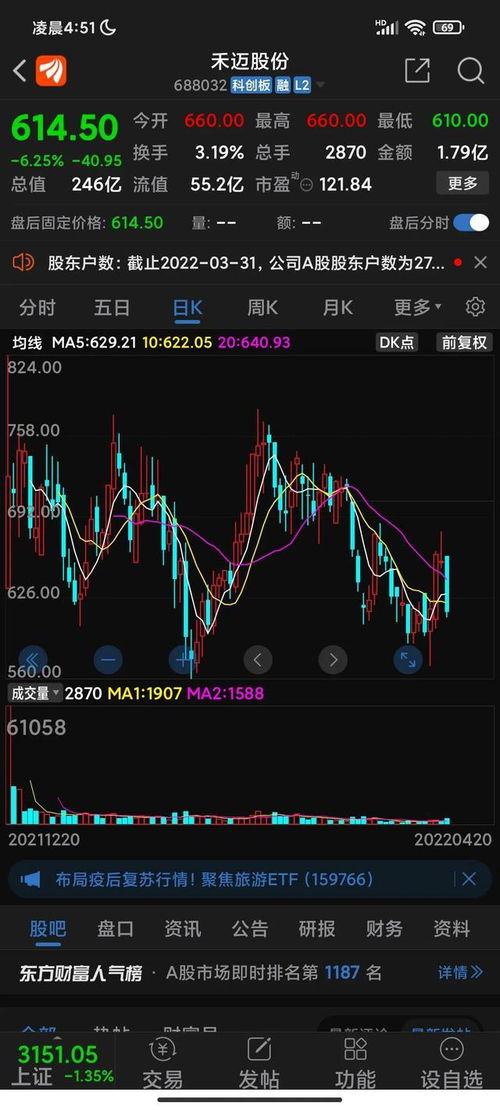Switch to the 资料 tab
This screenshot has height=1110, width=500.
(x=451, y=929)
